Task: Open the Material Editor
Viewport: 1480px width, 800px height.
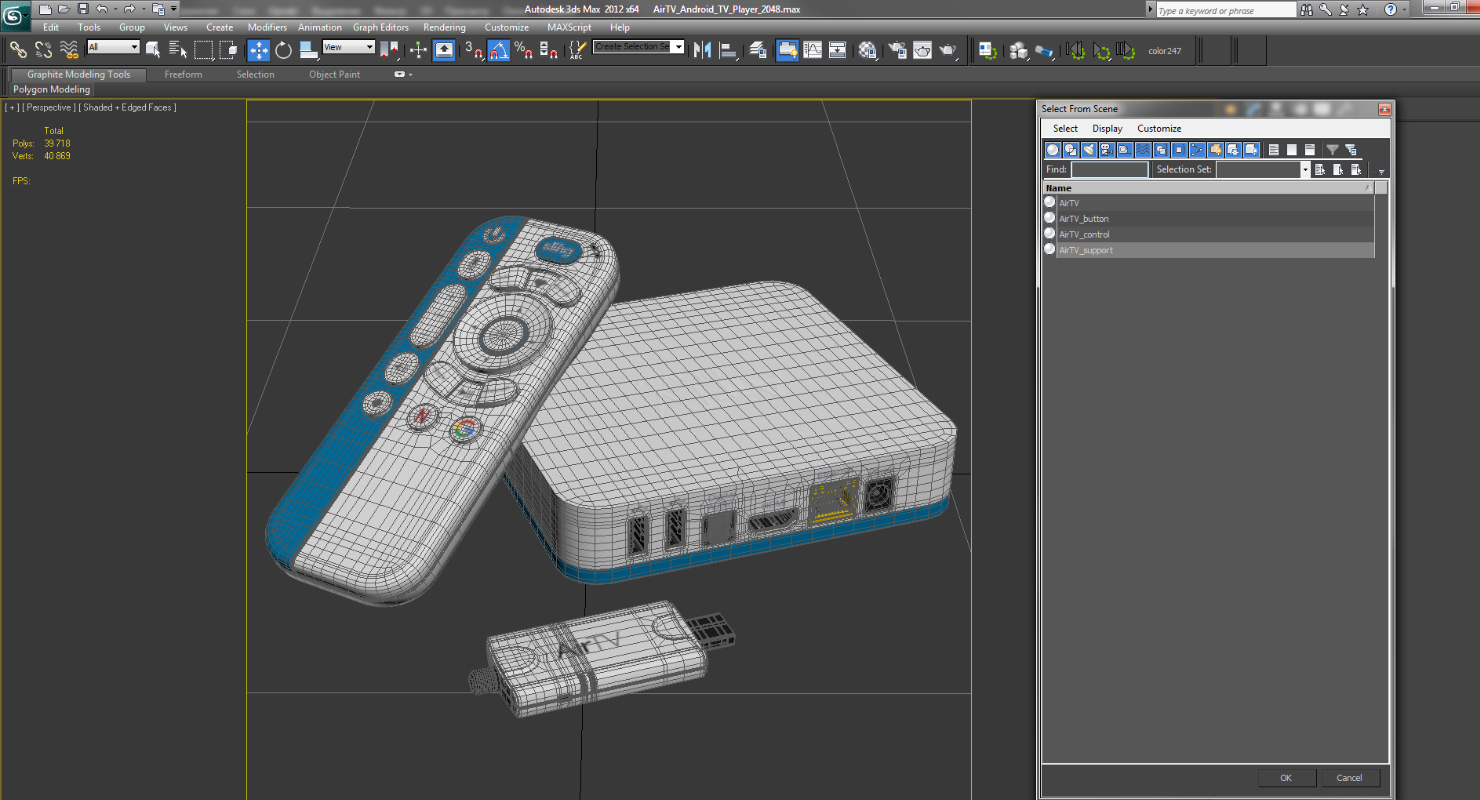Action: 867,49
